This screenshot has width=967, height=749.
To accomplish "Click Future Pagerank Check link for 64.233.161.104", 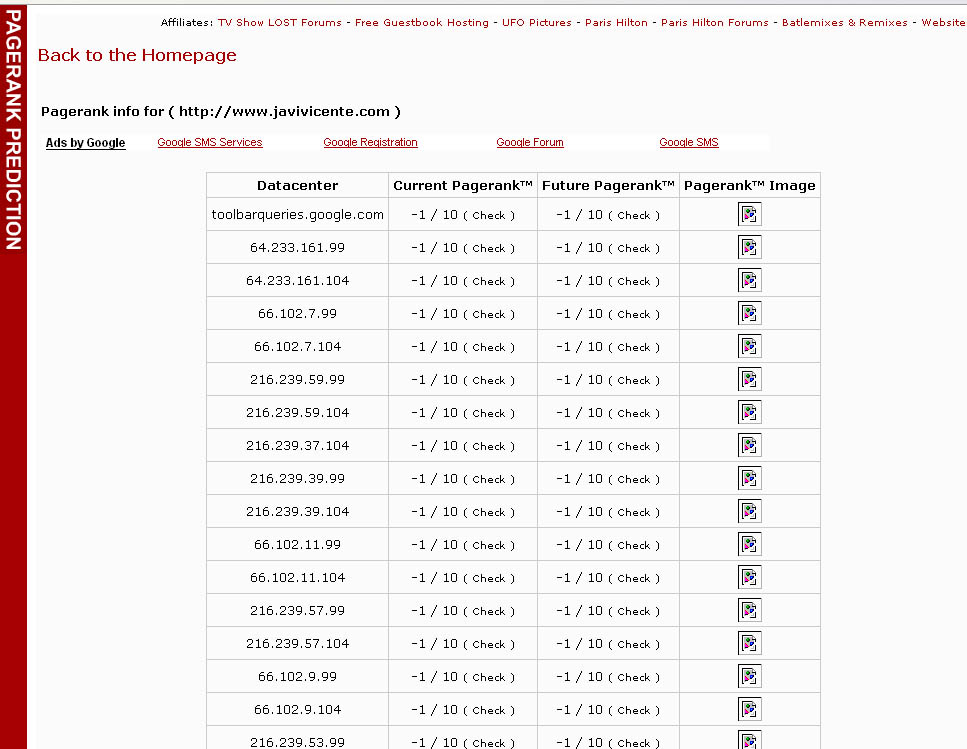I will coord(633,282).
